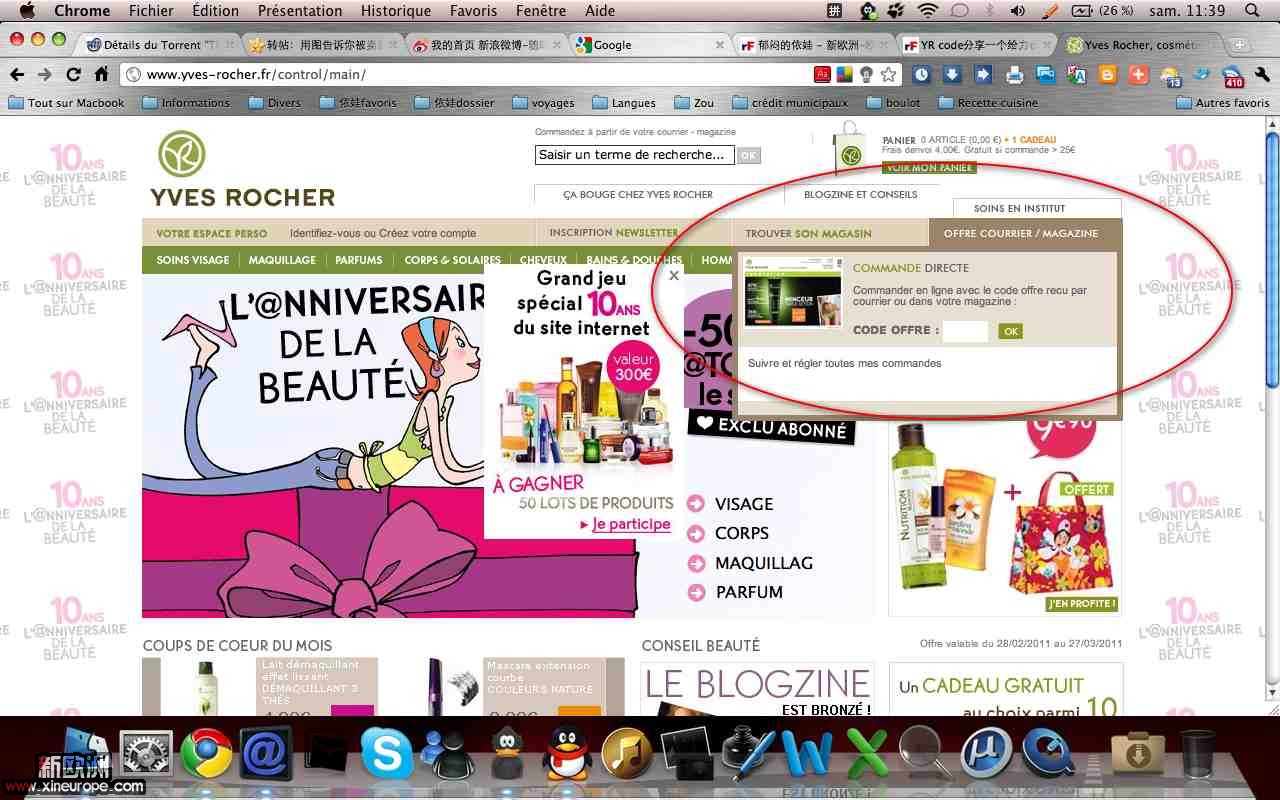The image size is (1280, 800).
Task: Open Microsoft Word from the Dock
Action: pos(806,753)
